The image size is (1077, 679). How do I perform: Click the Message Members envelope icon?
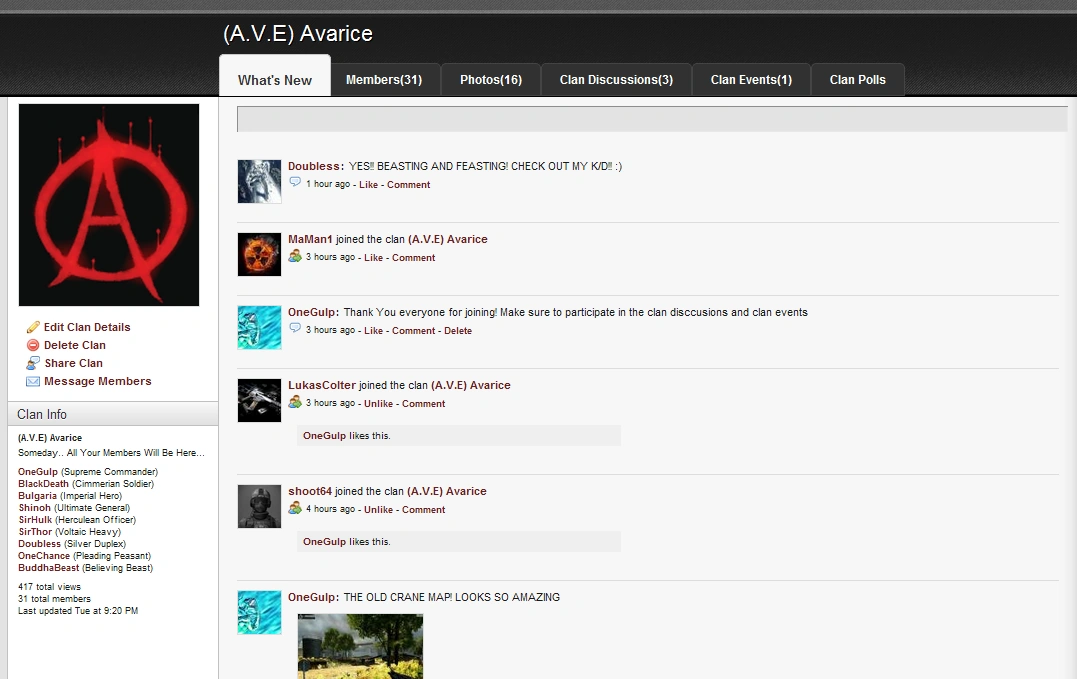pyautogui.click(x=32, y=381)
